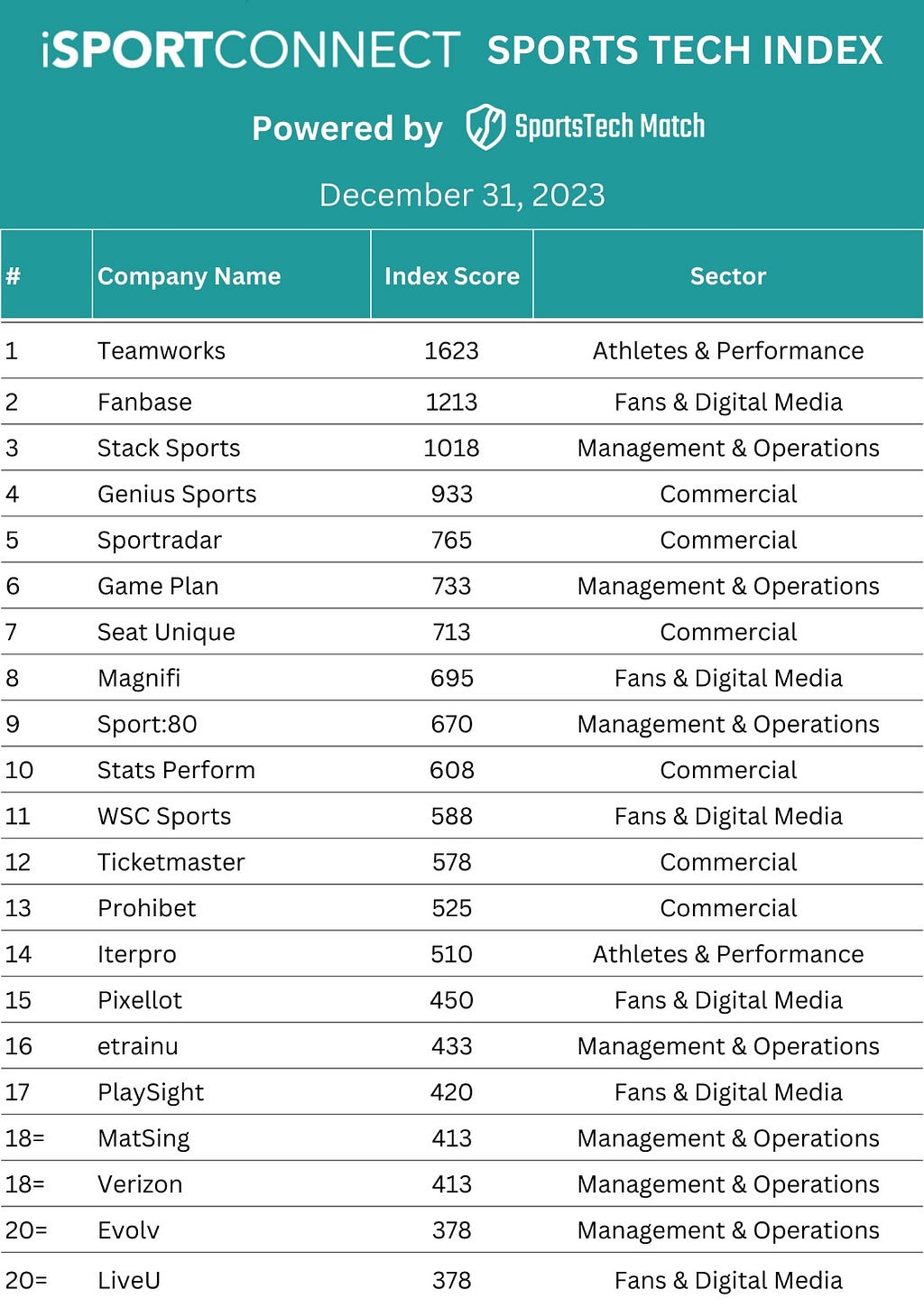
Task: Click Ticketmaster in the table
Action: click(x=171, y=863)
